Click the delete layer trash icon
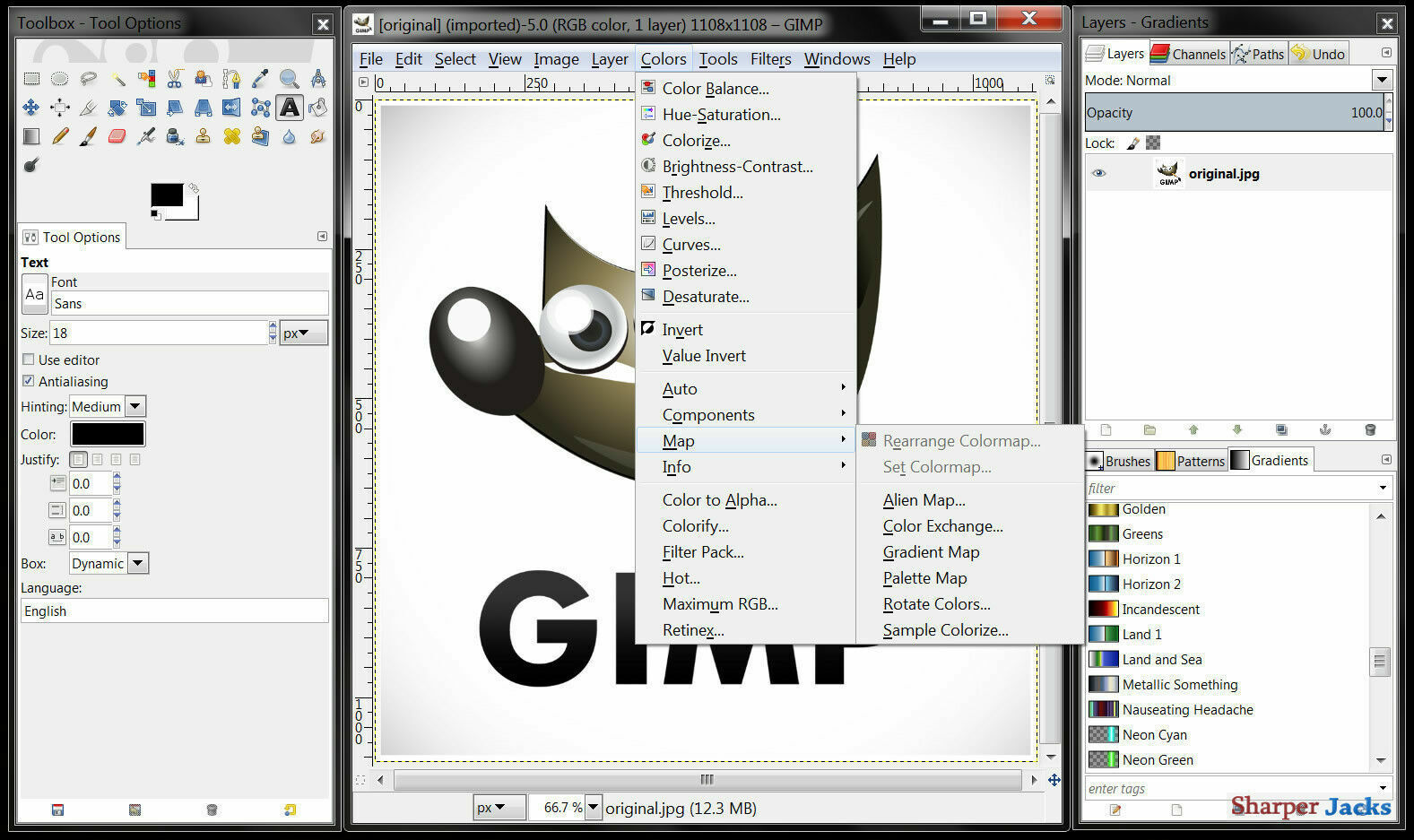 [x=1370, y=429]
